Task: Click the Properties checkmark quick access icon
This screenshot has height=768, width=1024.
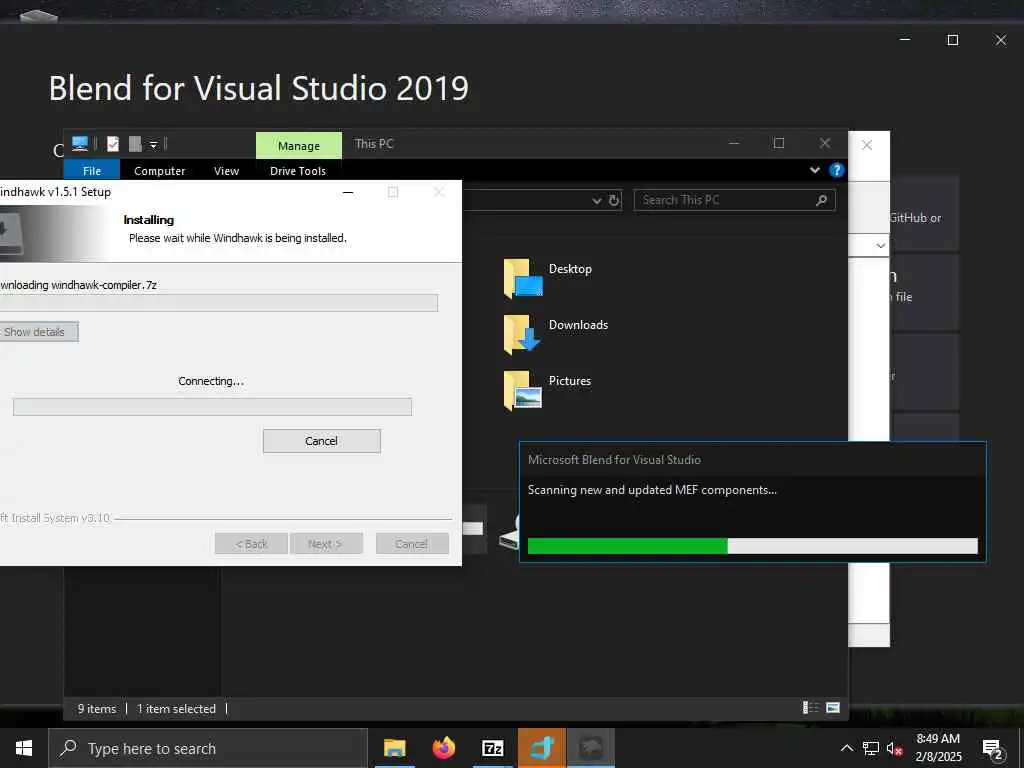Action: [x=113, y=144]
